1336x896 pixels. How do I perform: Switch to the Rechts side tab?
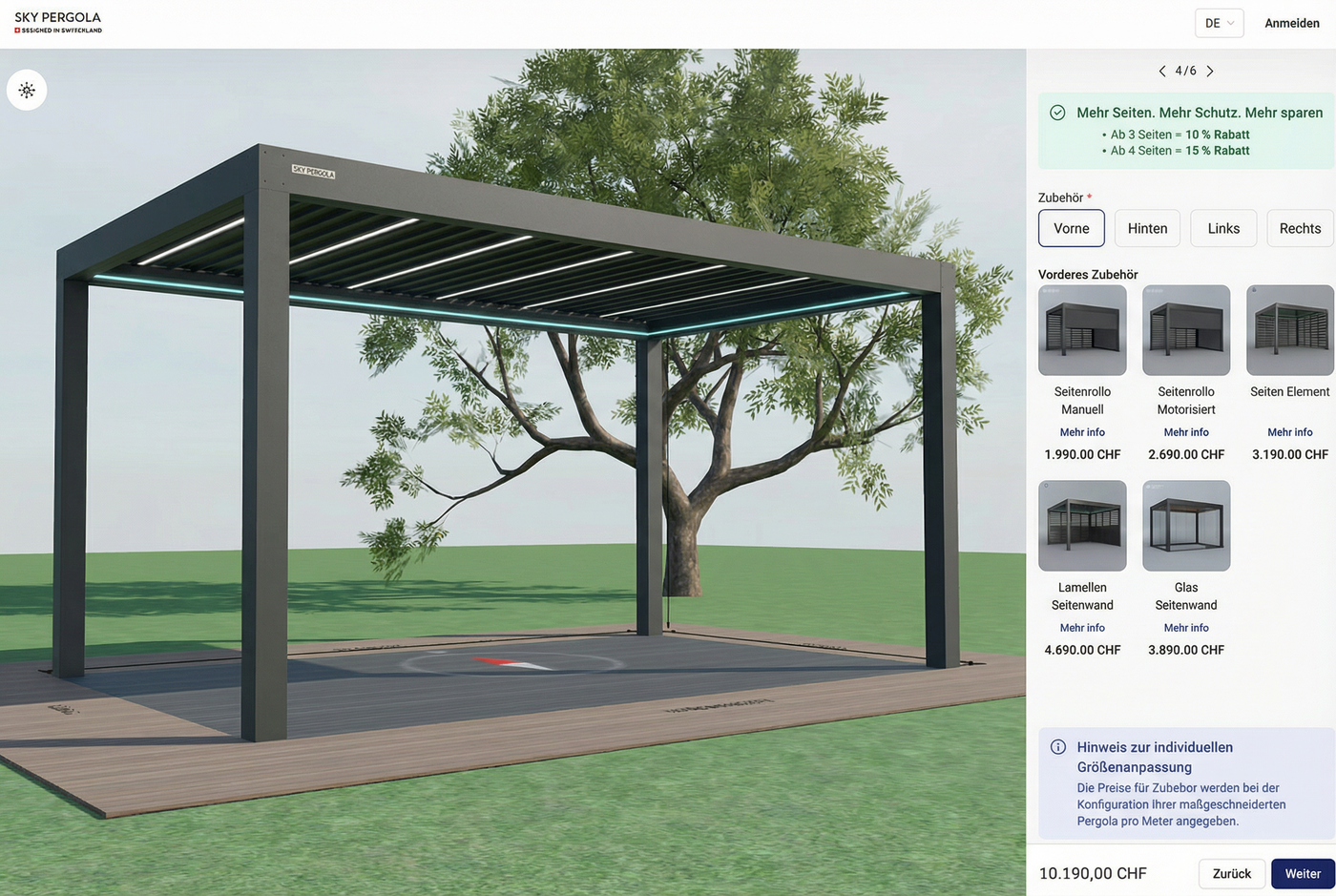[x=1300, y=229]
